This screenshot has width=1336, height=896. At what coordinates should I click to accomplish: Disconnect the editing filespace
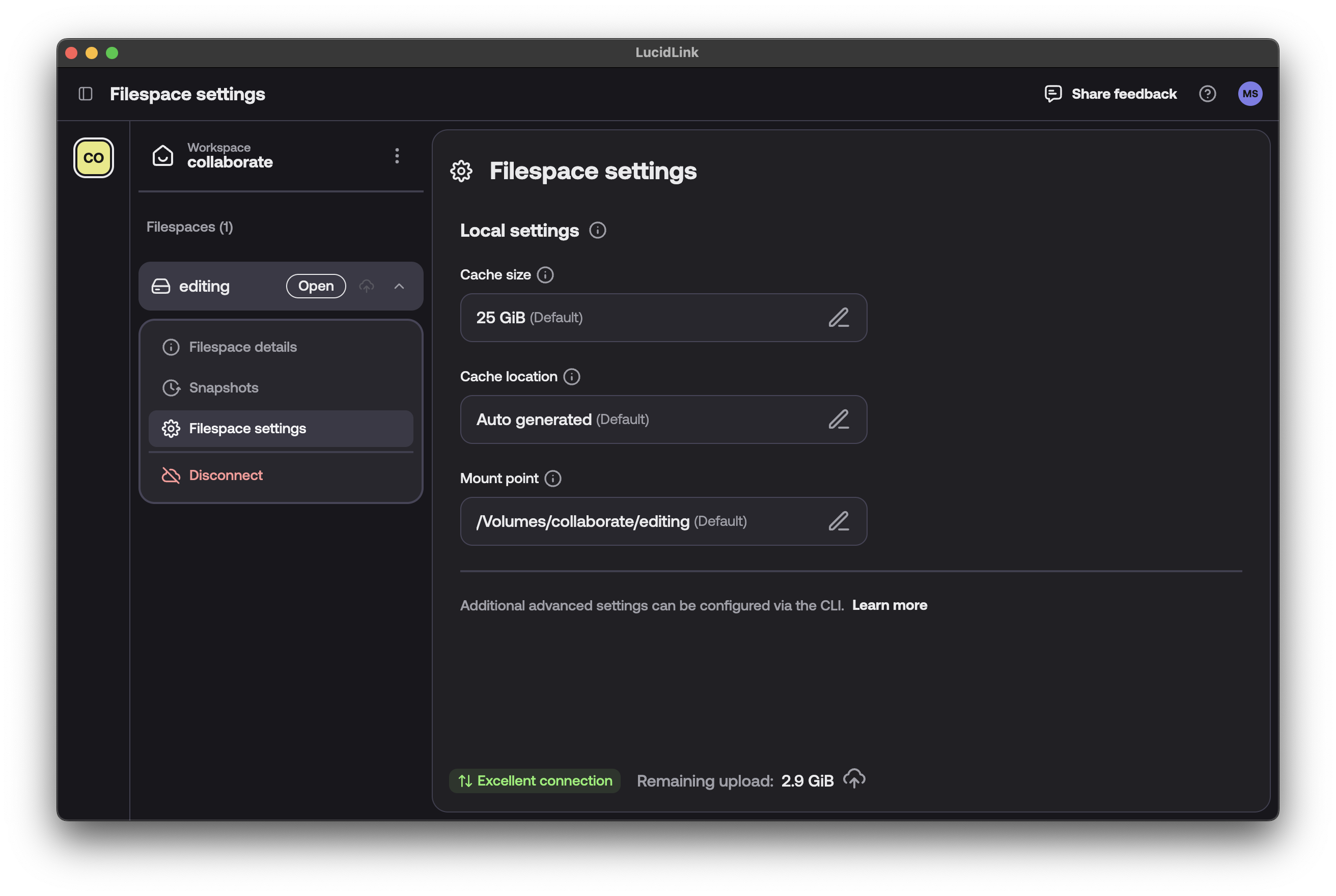[x=281, y=475]
